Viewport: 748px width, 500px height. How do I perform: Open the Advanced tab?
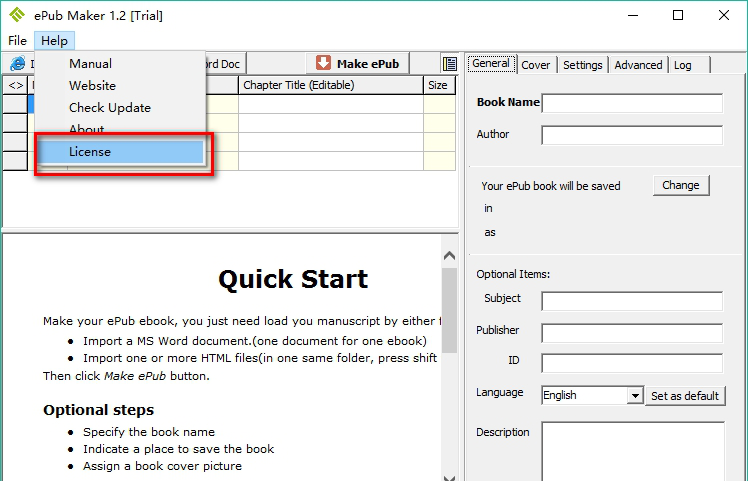coord(638,65)
